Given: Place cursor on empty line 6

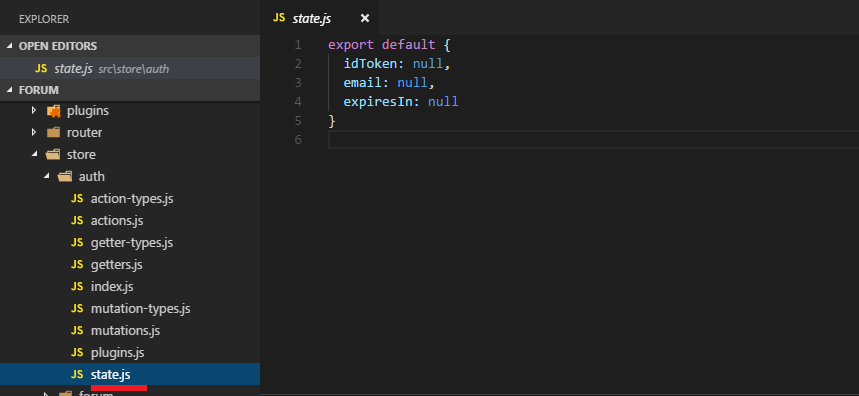Looking at the screenshot, I should (593, 140).
